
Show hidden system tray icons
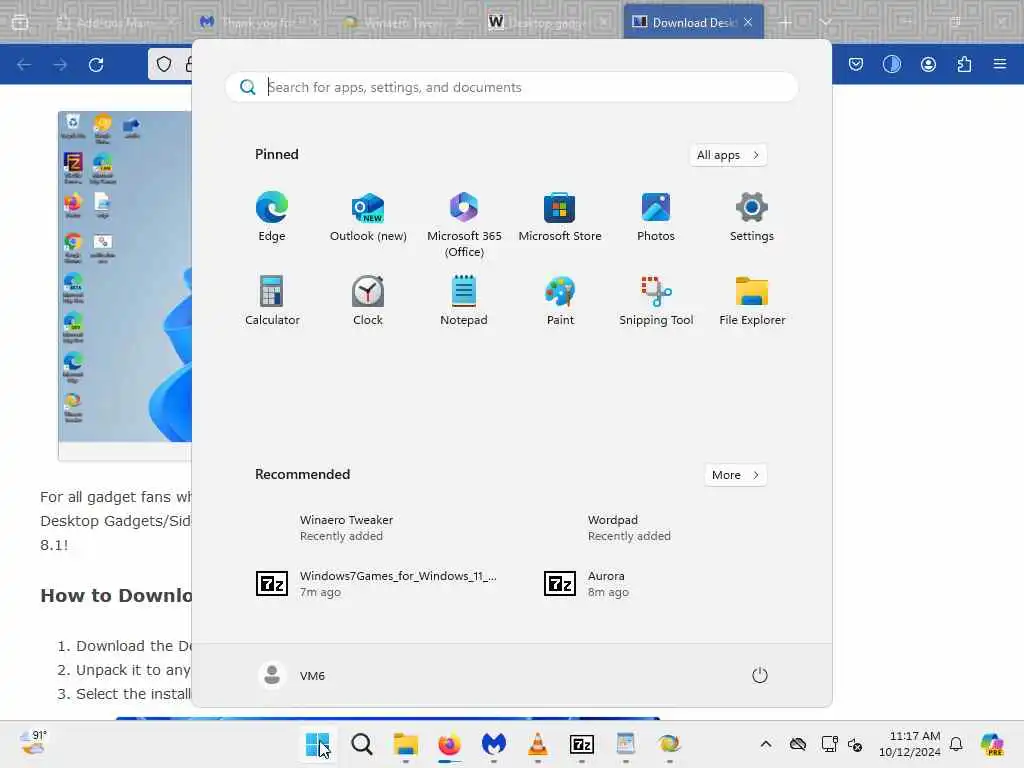coord(765,744)
